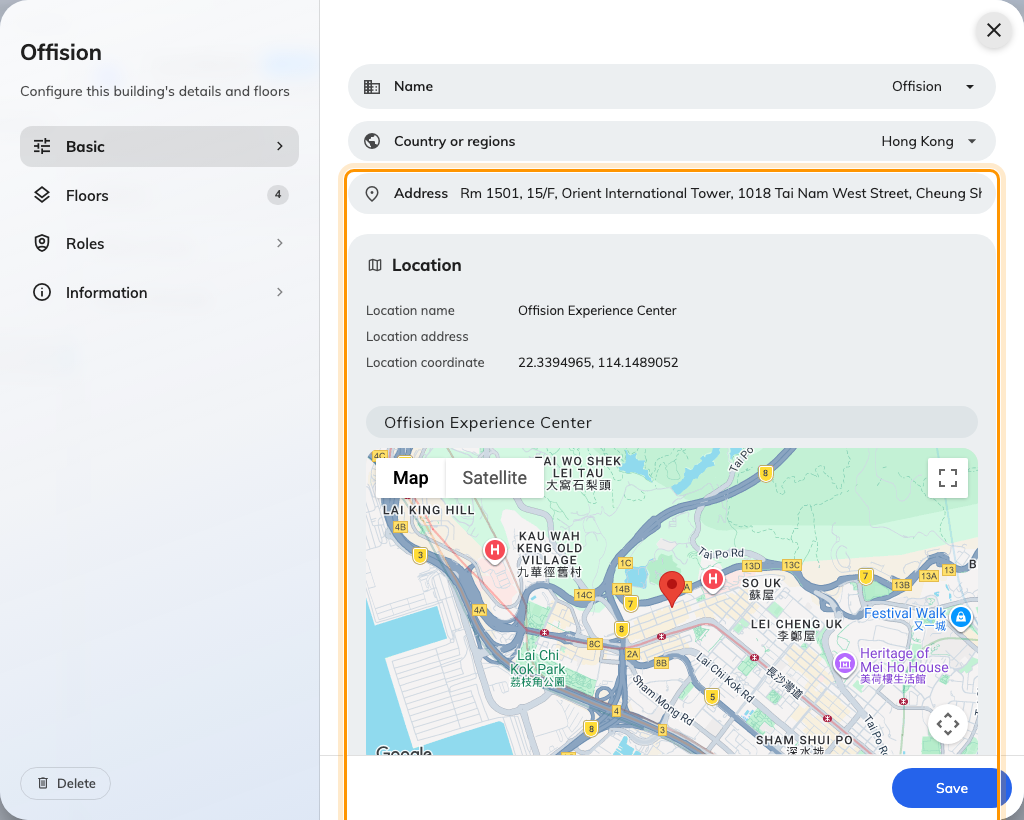Switch the map to Satellite view

click(x=494, y=478)
